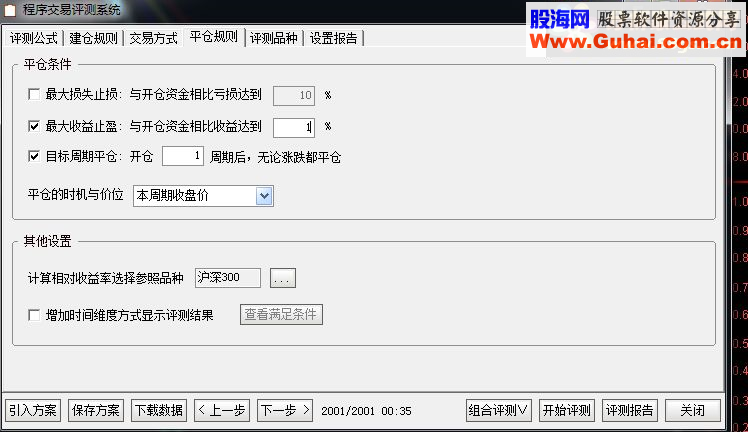
Task: Open the 评测公式 tab
Action: pyautogui.click(x=33, y=38)
